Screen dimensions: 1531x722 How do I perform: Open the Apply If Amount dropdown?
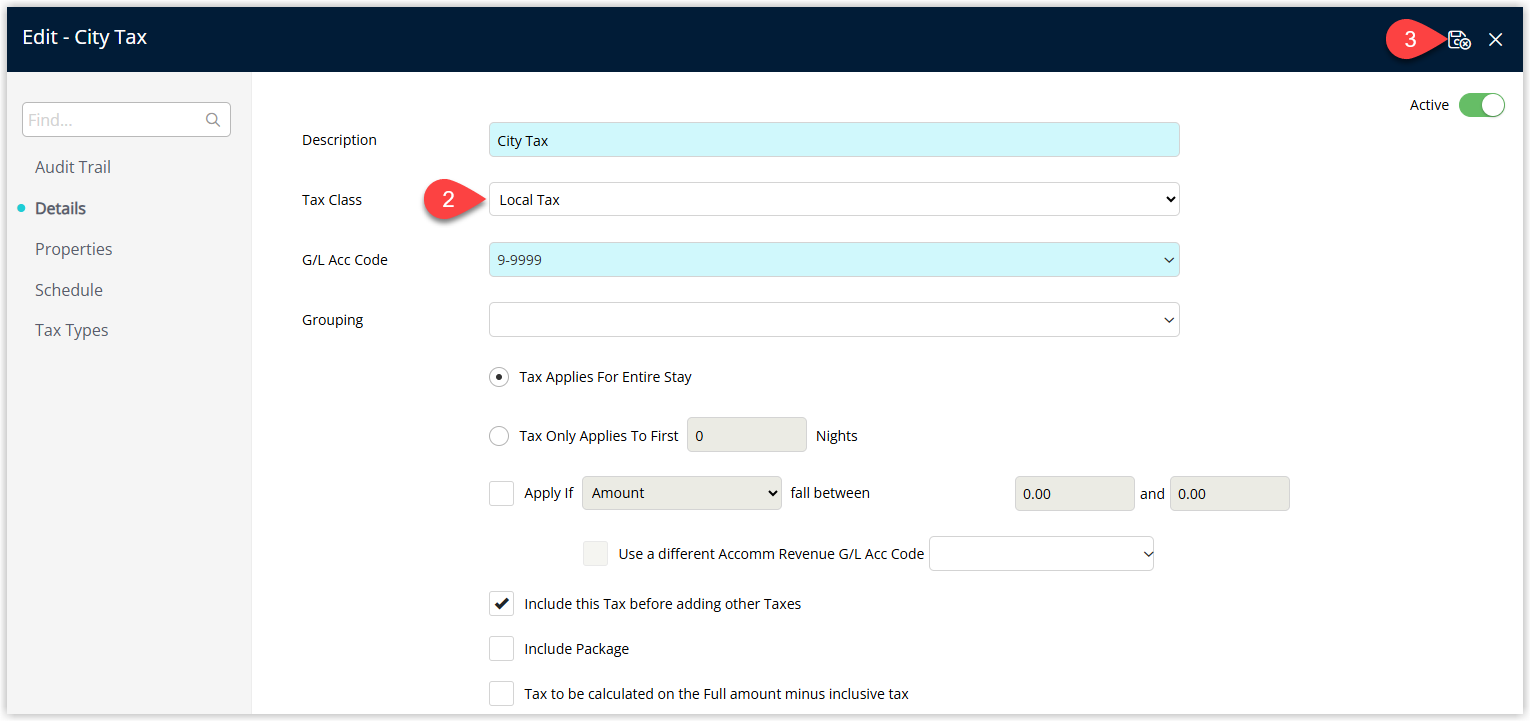click(682, 493)
